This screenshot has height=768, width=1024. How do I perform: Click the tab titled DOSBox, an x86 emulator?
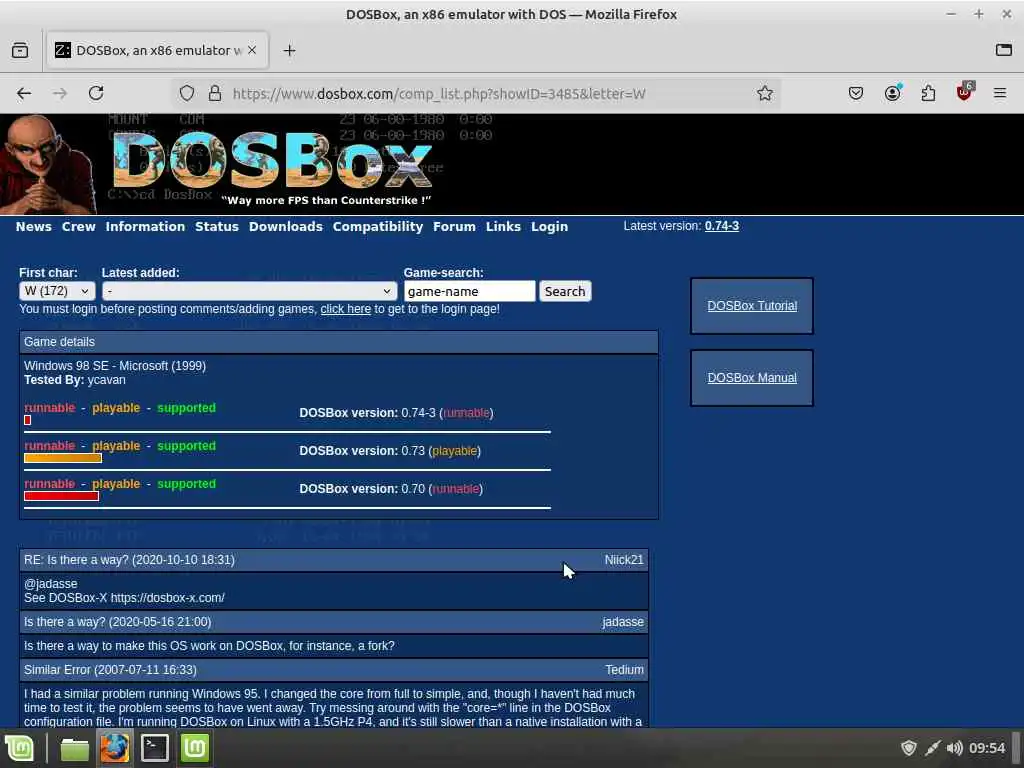click(x=157, y=50)
